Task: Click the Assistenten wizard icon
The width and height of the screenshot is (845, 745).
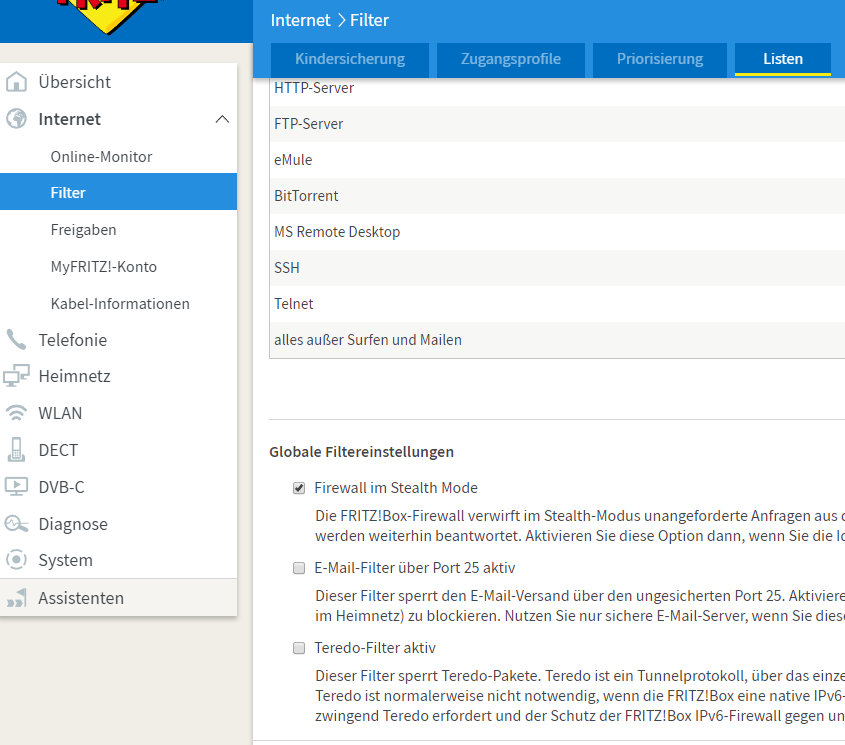Action: pyautogui.click(x=16, y=598)
